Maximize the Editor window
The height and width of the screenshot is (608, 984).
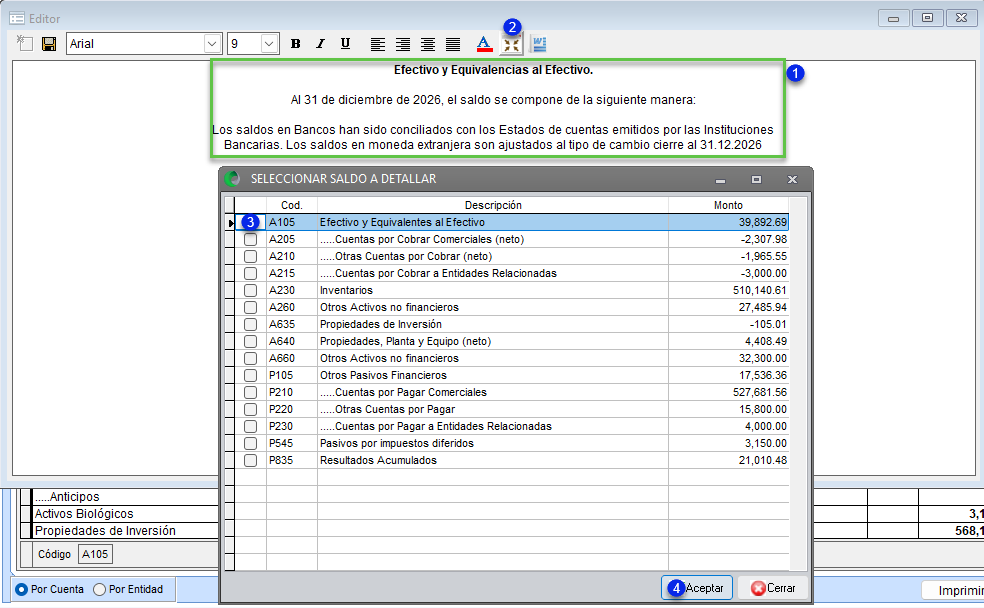coord(928,18)
